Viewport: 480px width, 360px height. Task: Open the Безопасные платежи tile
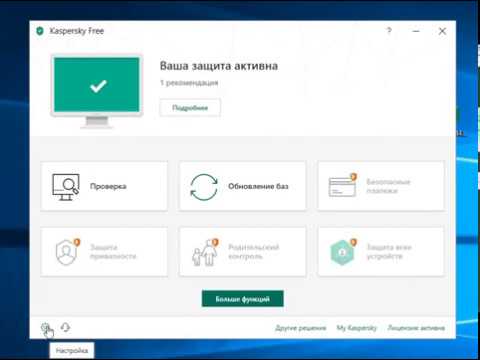point(381,186)
